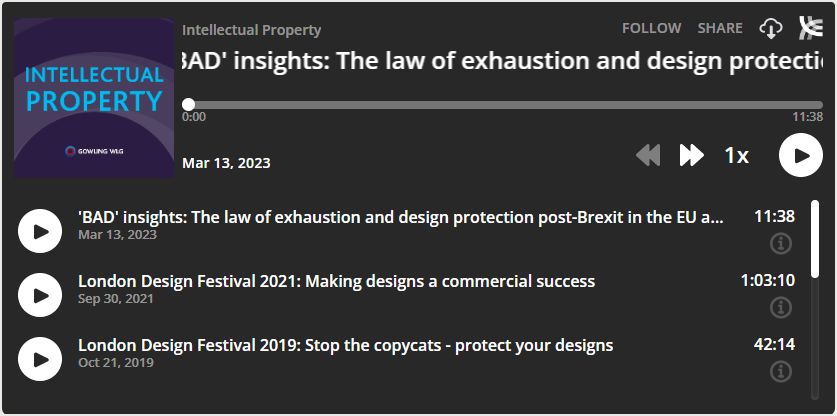Click the FOLLOW button
Screen dimensions: 837x416
point(651,28)
